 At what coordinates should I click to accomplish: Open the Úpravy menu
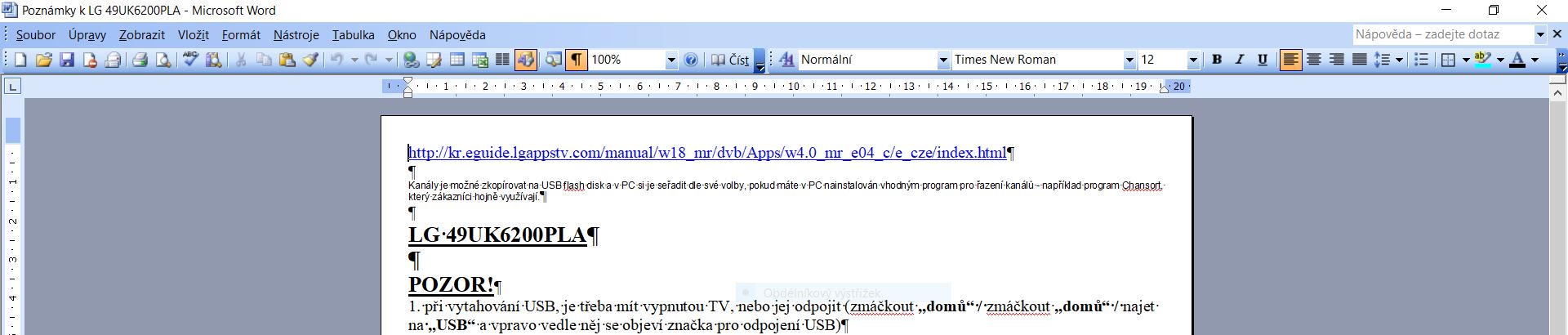[x=87, y=35]
